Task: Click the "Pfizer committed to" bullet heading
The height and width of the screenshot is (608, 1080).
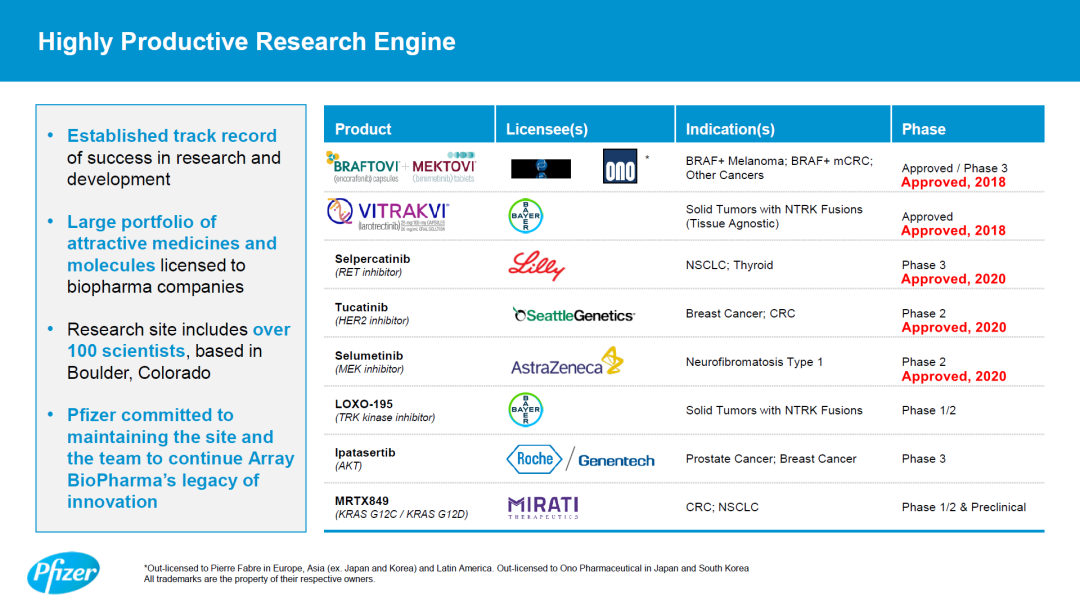Action: (150, 415)
